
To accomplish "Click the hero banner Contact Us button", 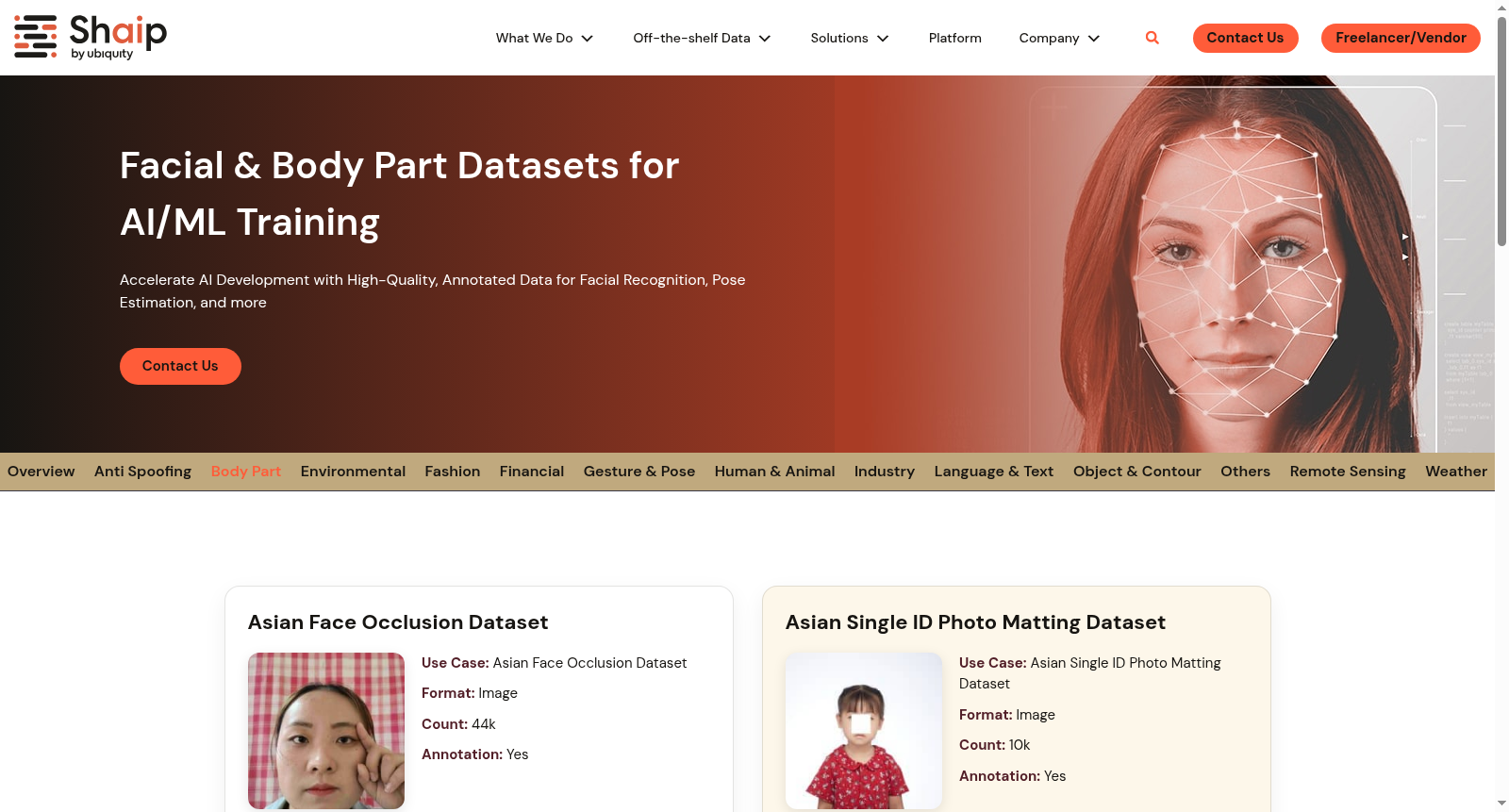I will pos(180,366).
